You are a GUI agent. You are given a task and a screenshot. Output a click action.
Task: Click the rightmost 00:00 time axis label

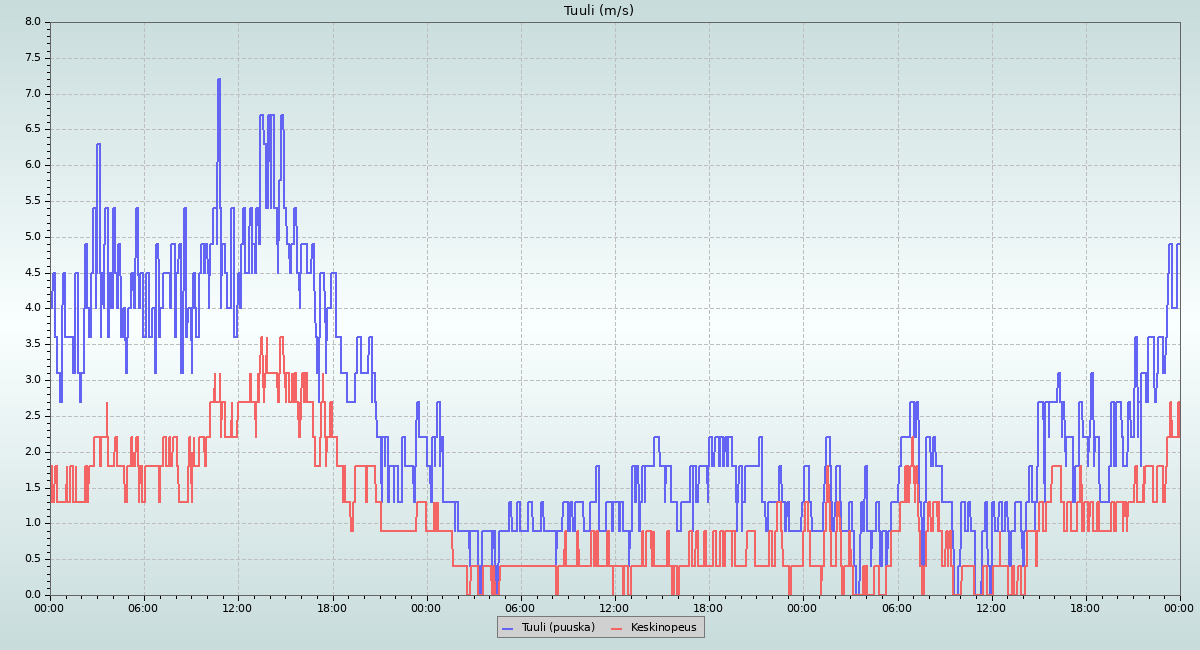click(1180, 607)
